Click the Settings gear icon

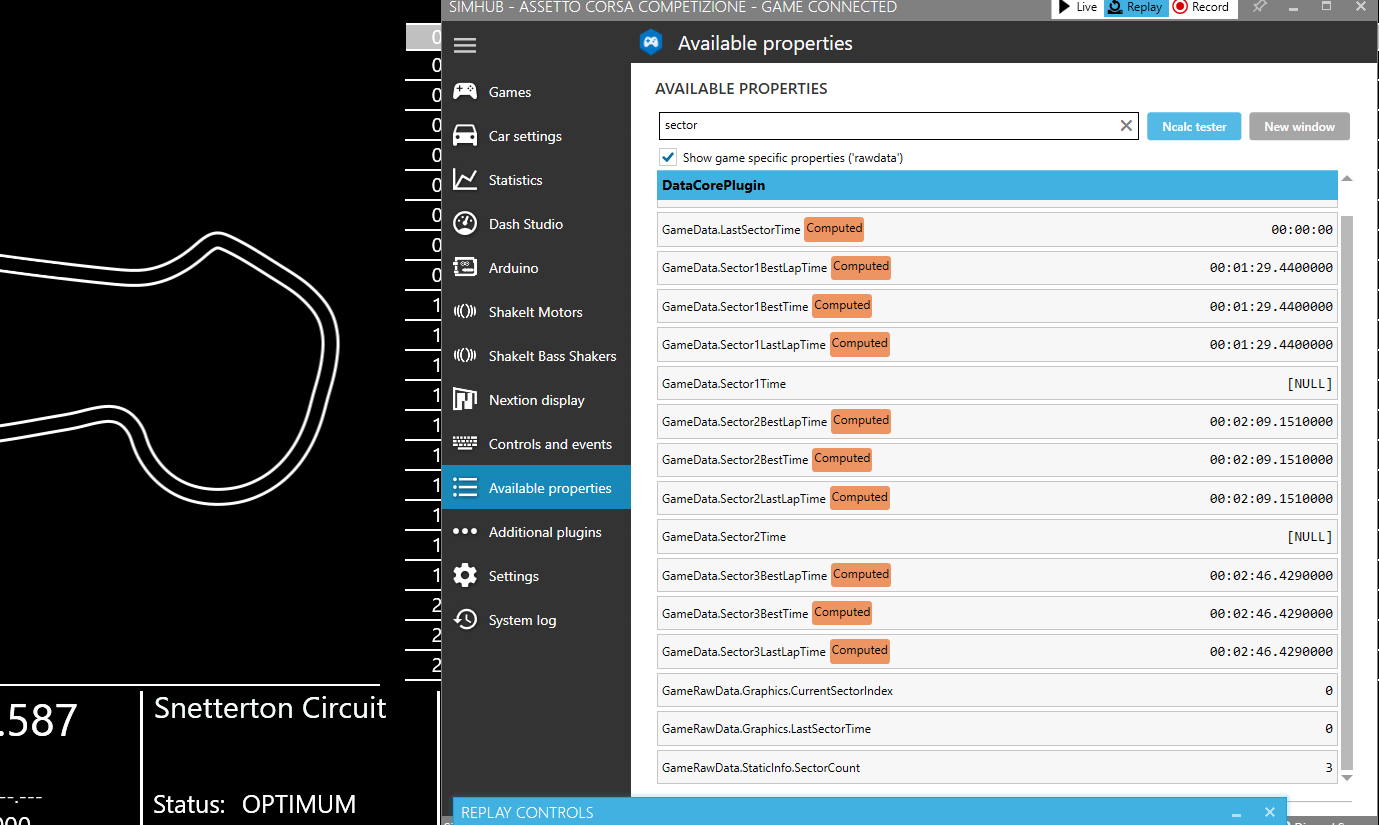point(465,576)
